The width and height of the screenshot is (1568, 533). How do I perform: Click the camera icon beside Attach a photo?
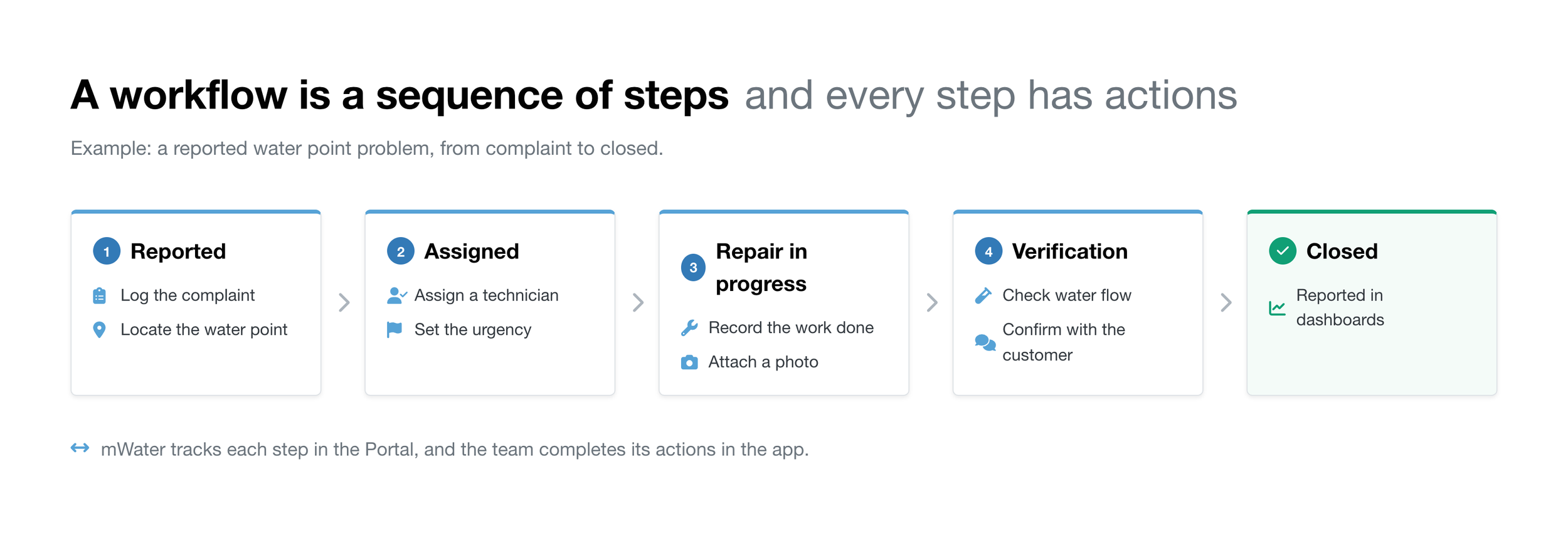[x=689, y=362]
